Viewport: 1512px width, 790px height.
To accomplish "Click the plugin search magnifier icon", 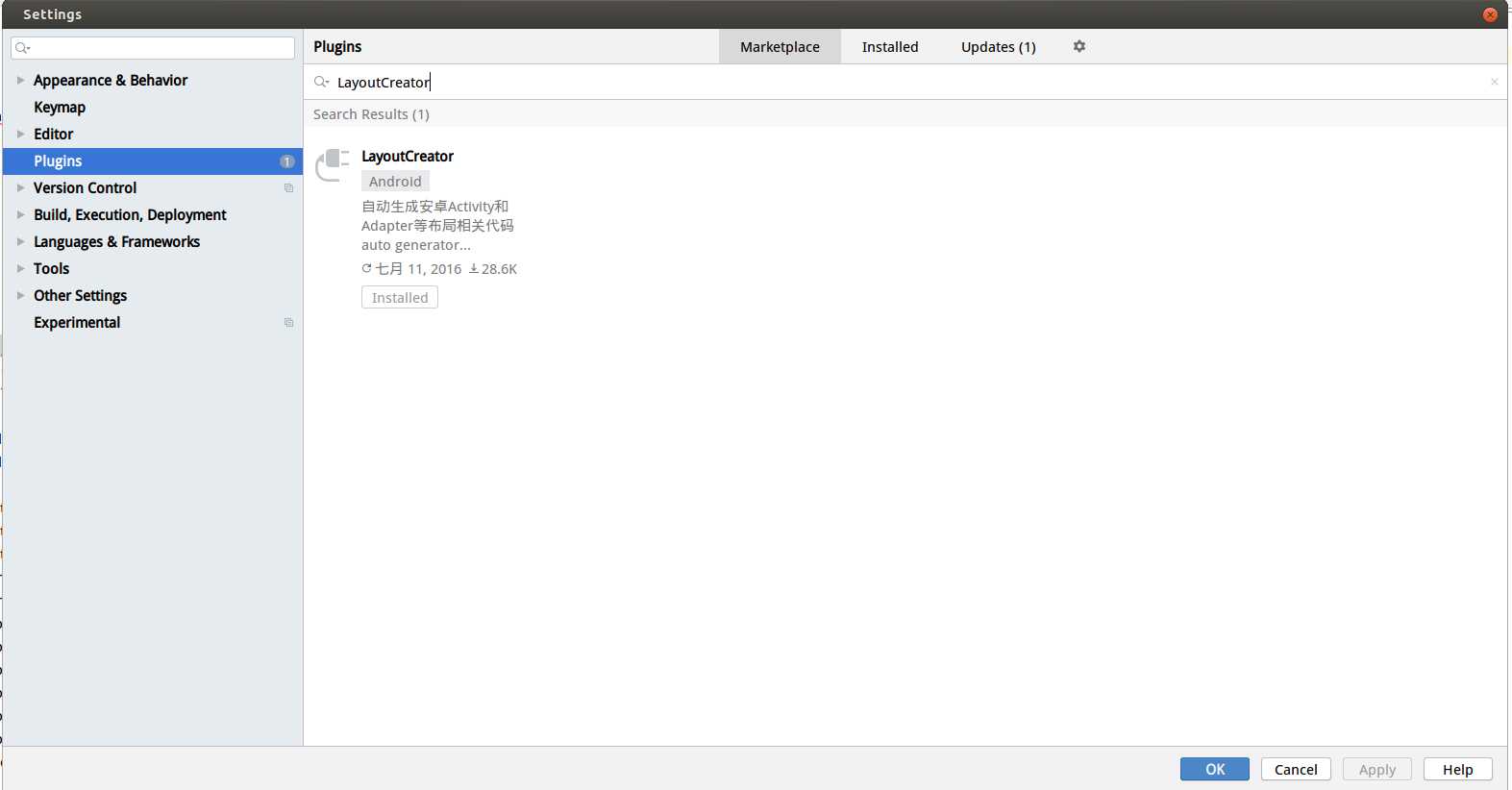I will pos(321,82).
